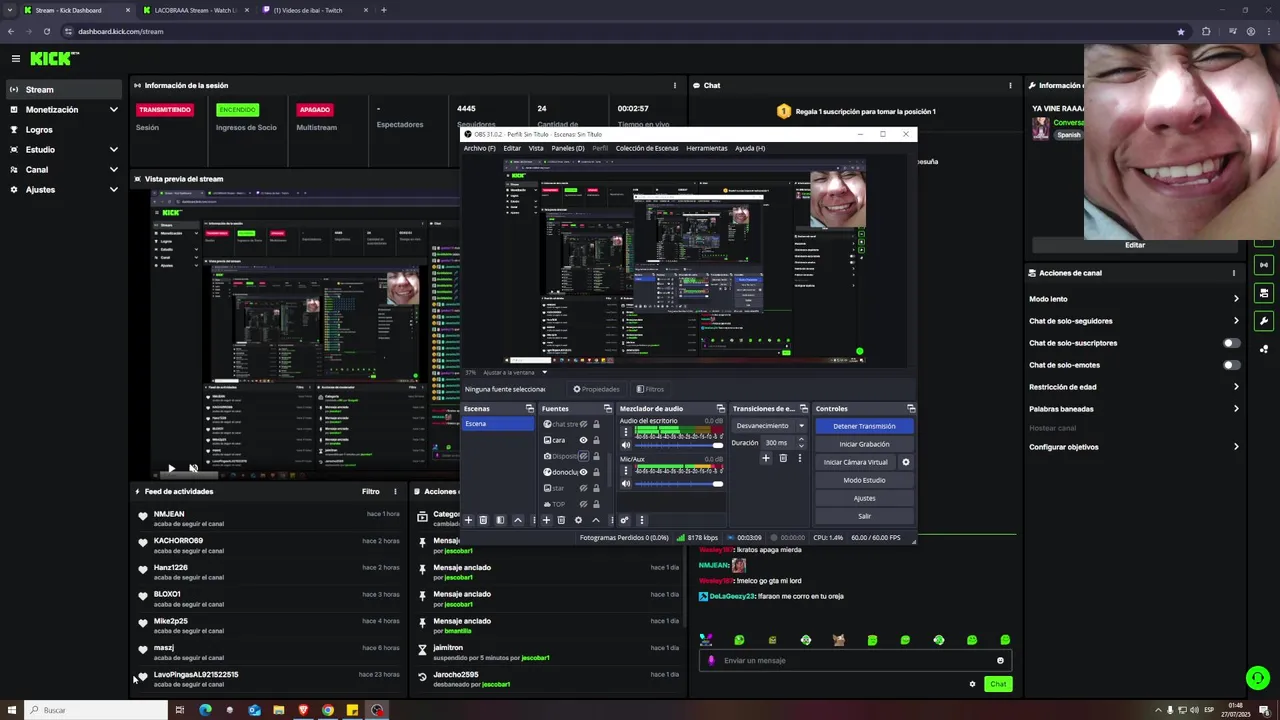Move source up in OBS Fuentes toolbar
The height and width of the screenshot is (720, 1280).
pos(596,520)
